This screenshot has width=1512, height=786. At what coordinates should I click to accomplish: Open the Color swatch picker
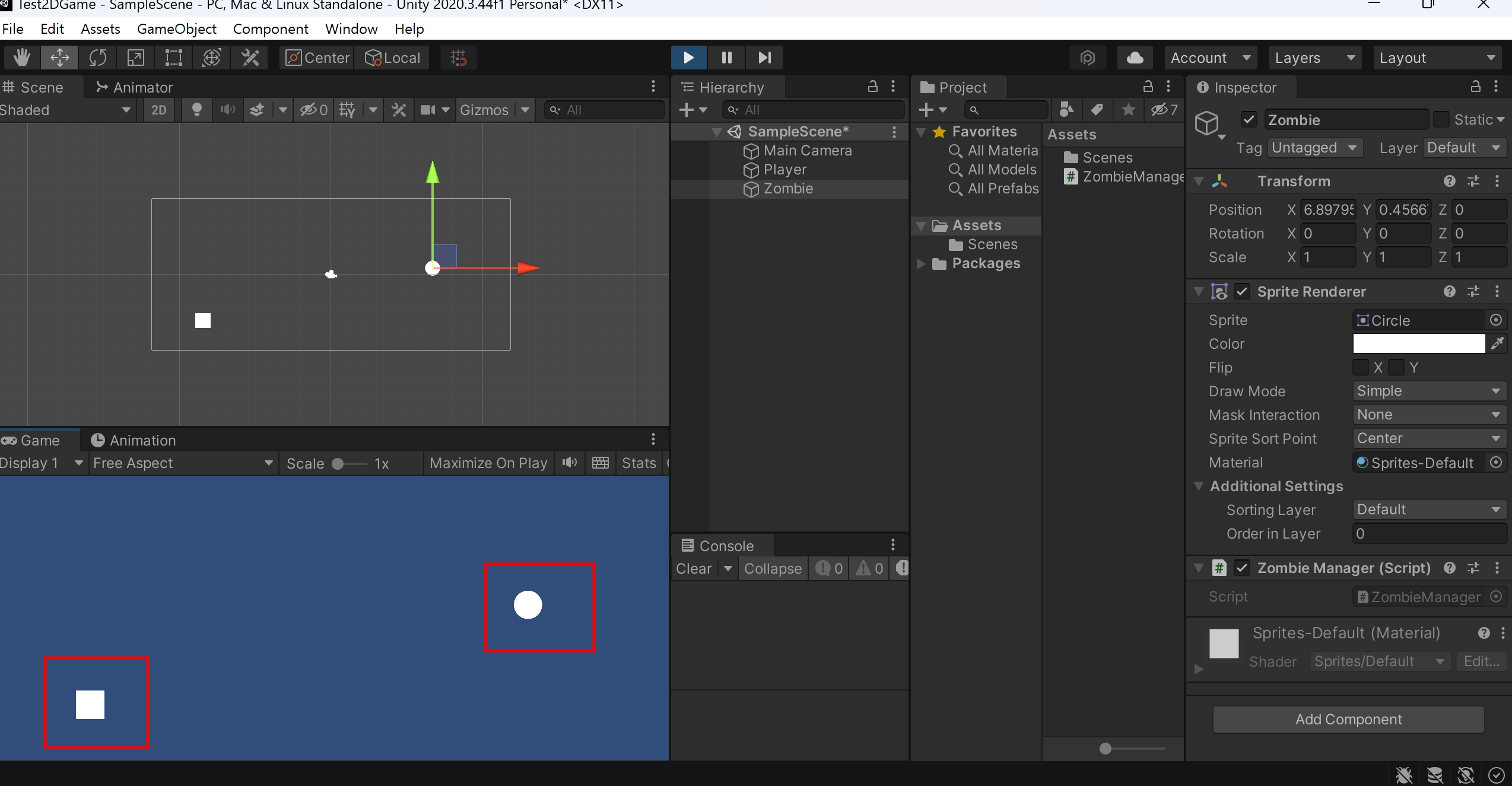click(1419, 343)
